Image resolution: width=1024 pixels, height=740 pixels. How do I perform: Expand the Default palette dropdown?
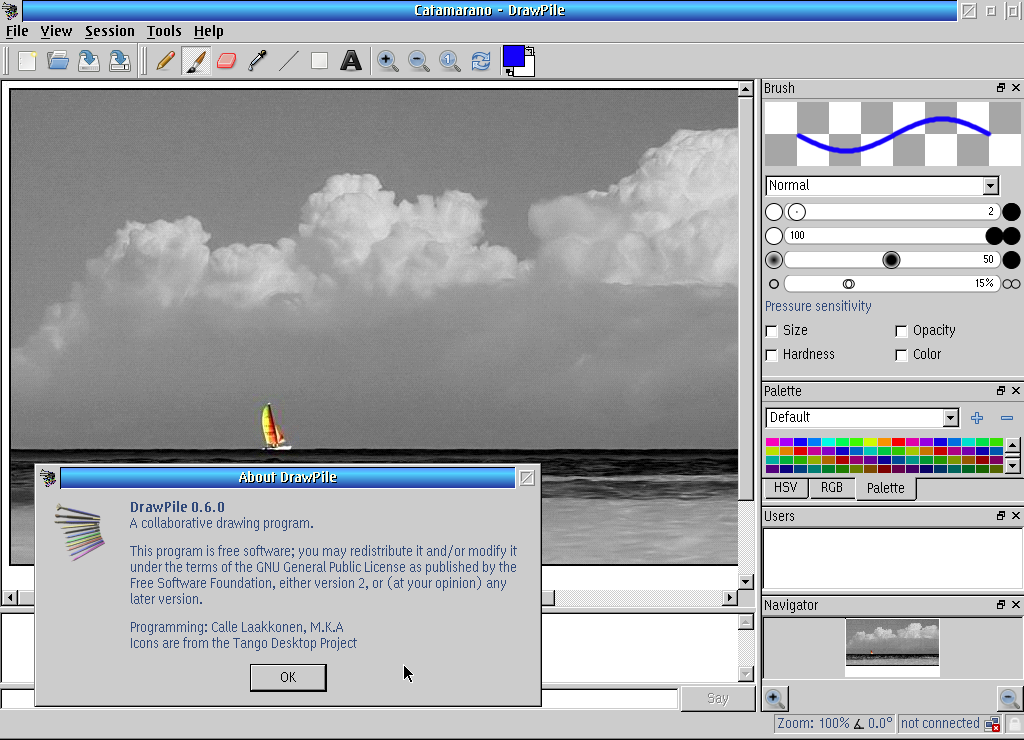[862, 418]
